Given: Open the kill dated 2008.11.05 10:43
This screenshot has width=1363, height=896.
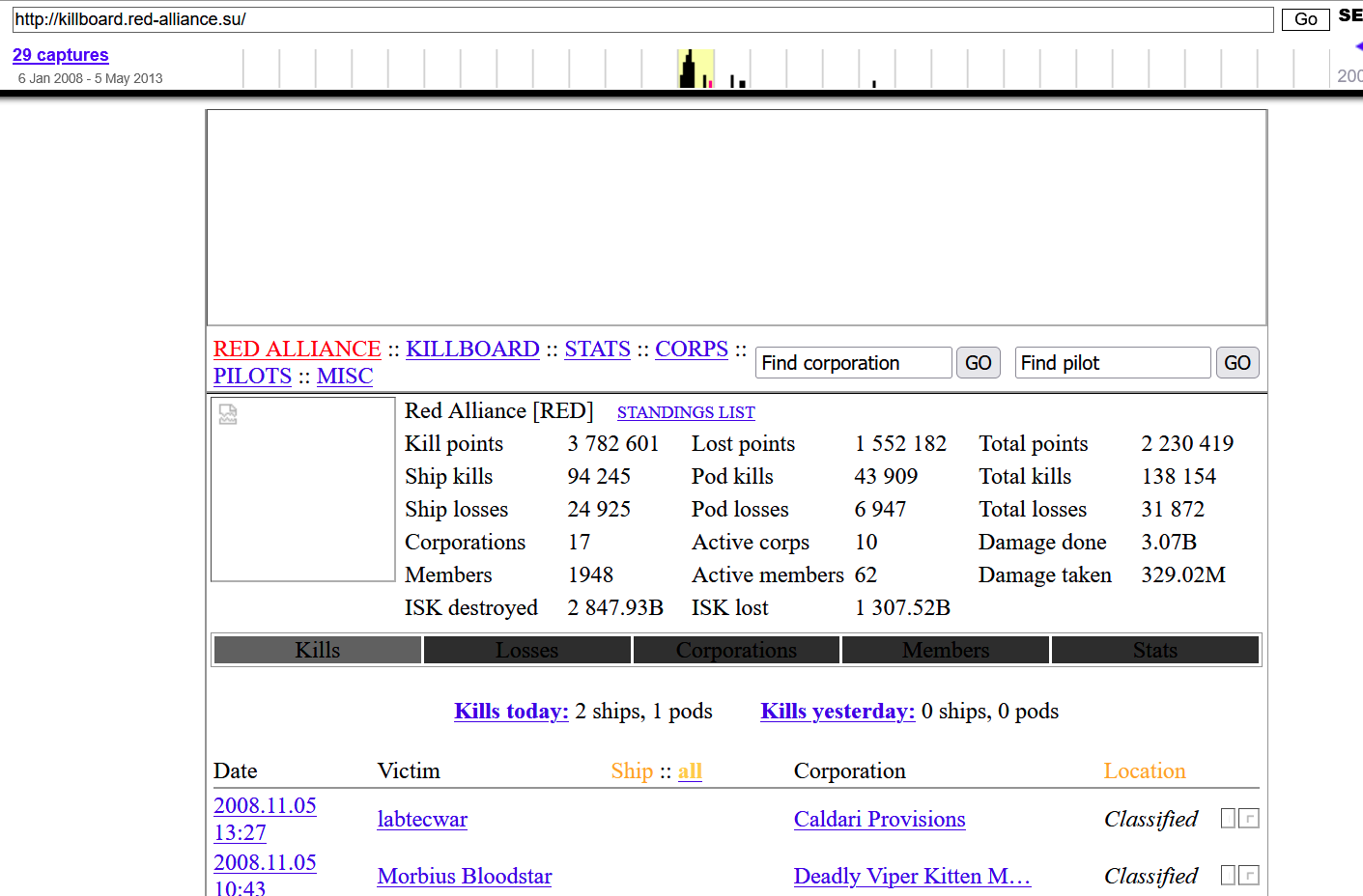Looking at the screenshot, I should click(265, 874).
